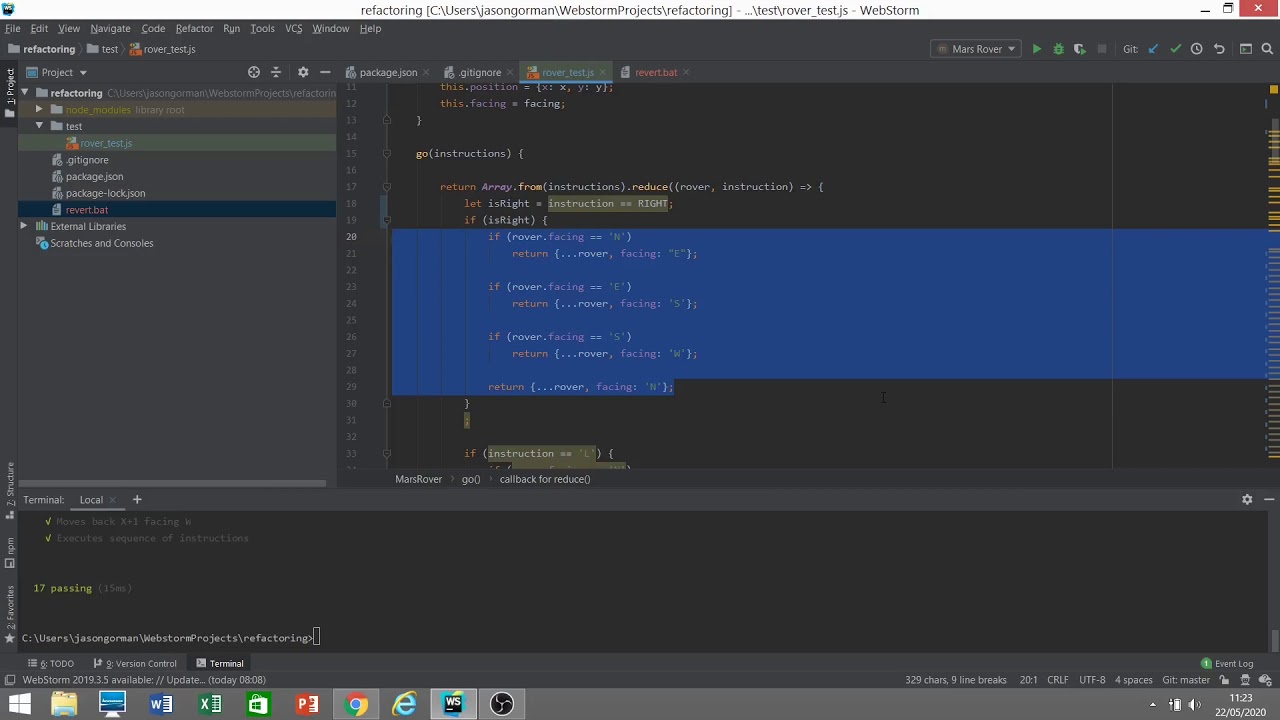The height and width of the screenshot is (720, 1280).
Task: Fold the if (isRight) block
Action: 387,220
